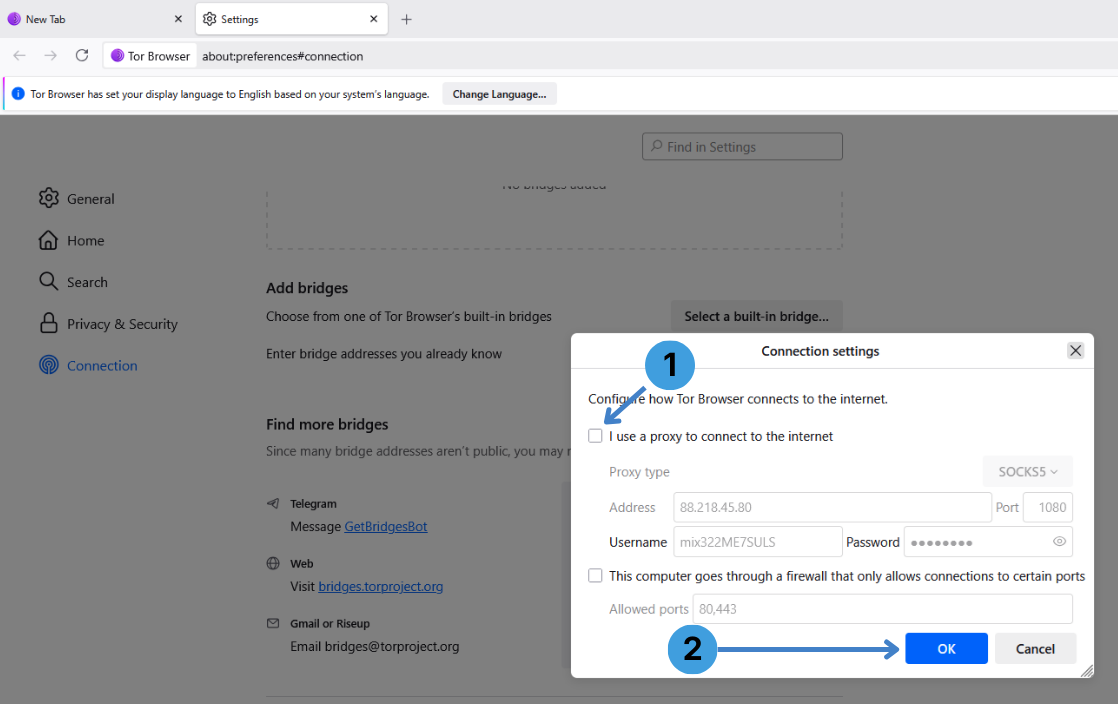Click the Search magnifier icon in sidebar

(x=48, y=282)
